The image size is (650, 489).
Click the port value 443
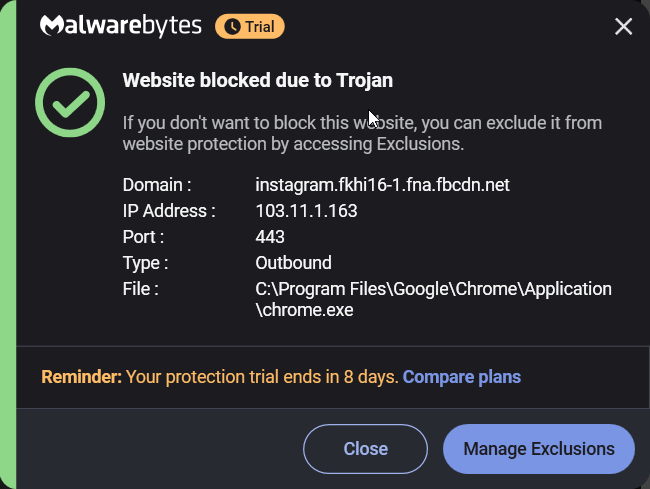coord(270,237)
